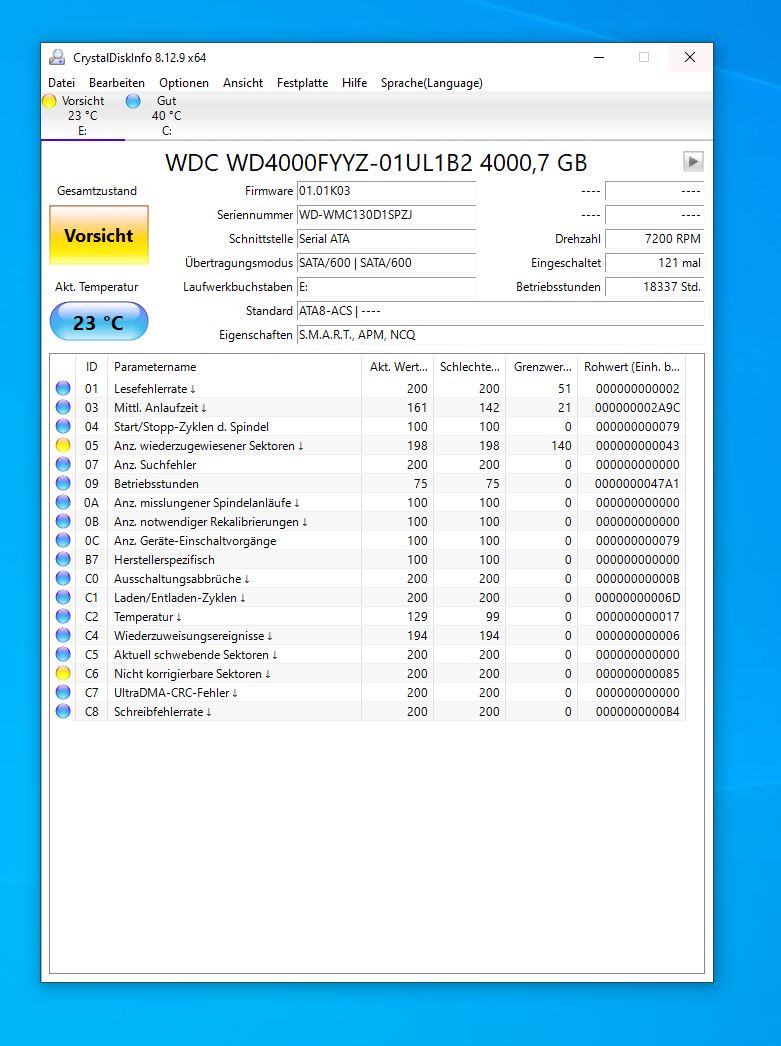Click the status icon for Aktuell schwebende Sektoren

click(63, 654)
